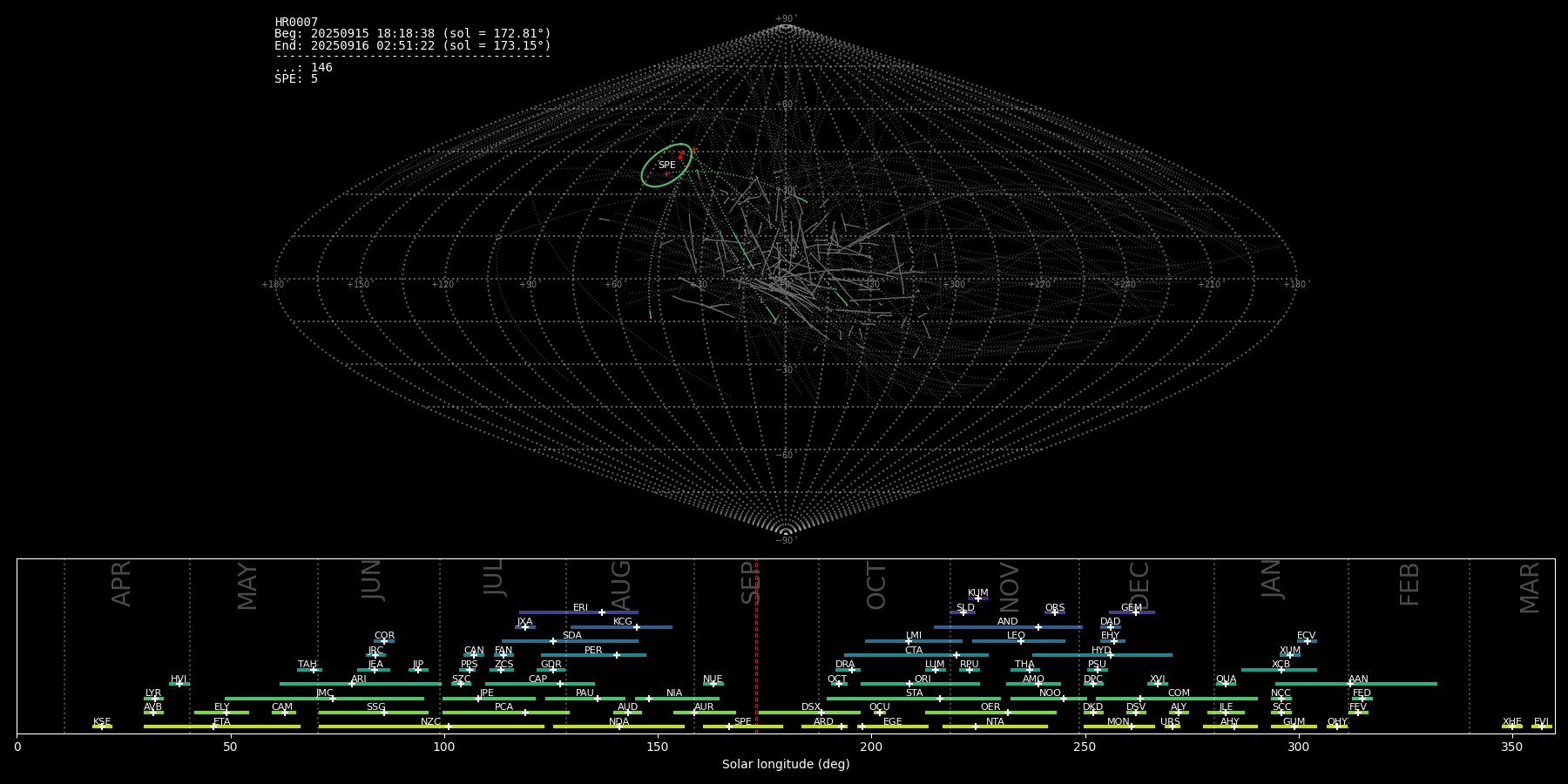The height and width of the screenshot is (784, 1568).
Task: Click the NZC shower label
Action: (431, 722)
